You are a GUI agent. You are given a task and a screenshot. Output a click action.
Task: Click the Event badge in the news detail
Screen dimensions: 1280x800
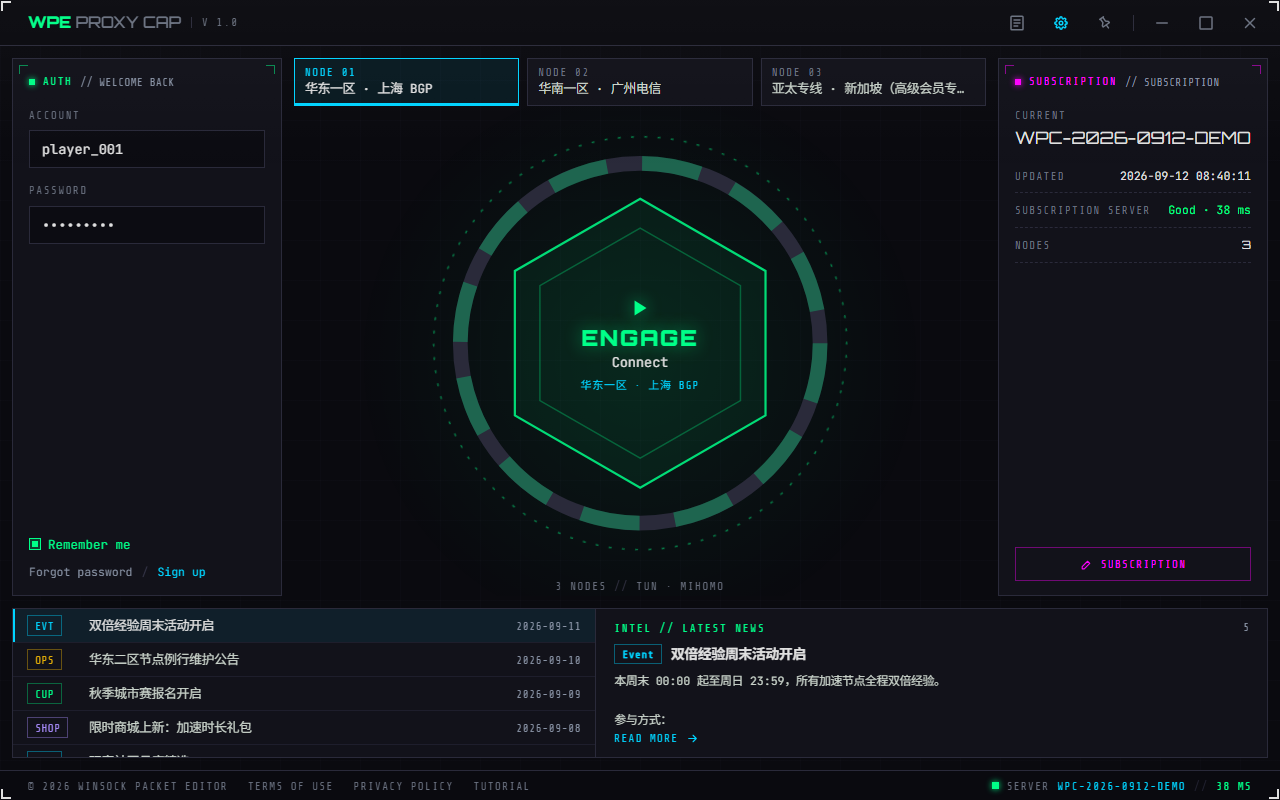click(x=638, y=655)
